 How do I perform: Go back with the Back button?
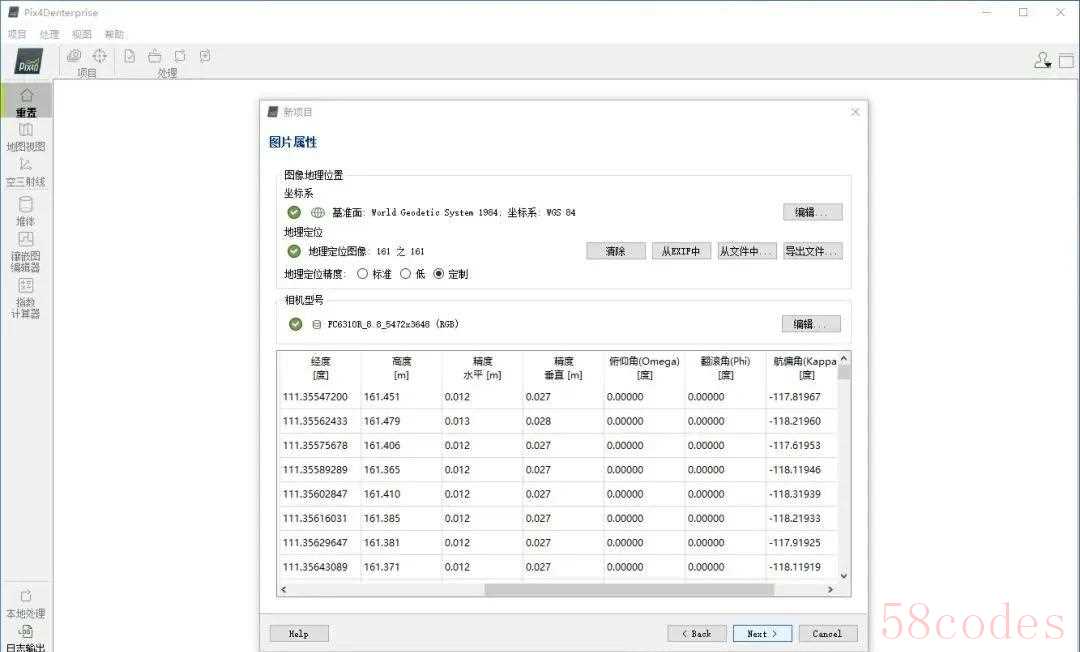pos(696,633)
